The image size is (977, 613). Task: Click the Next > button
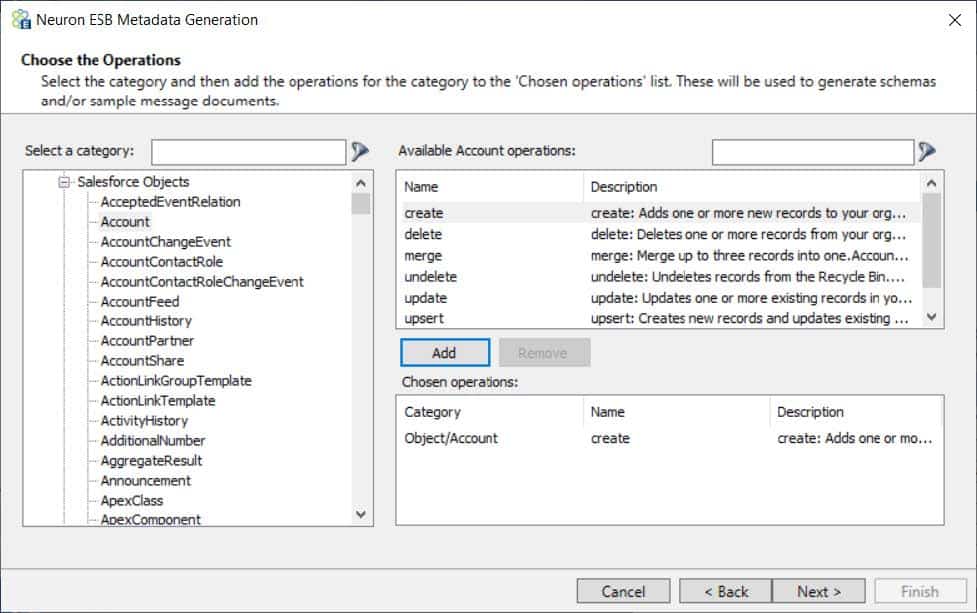click(819, 591)
